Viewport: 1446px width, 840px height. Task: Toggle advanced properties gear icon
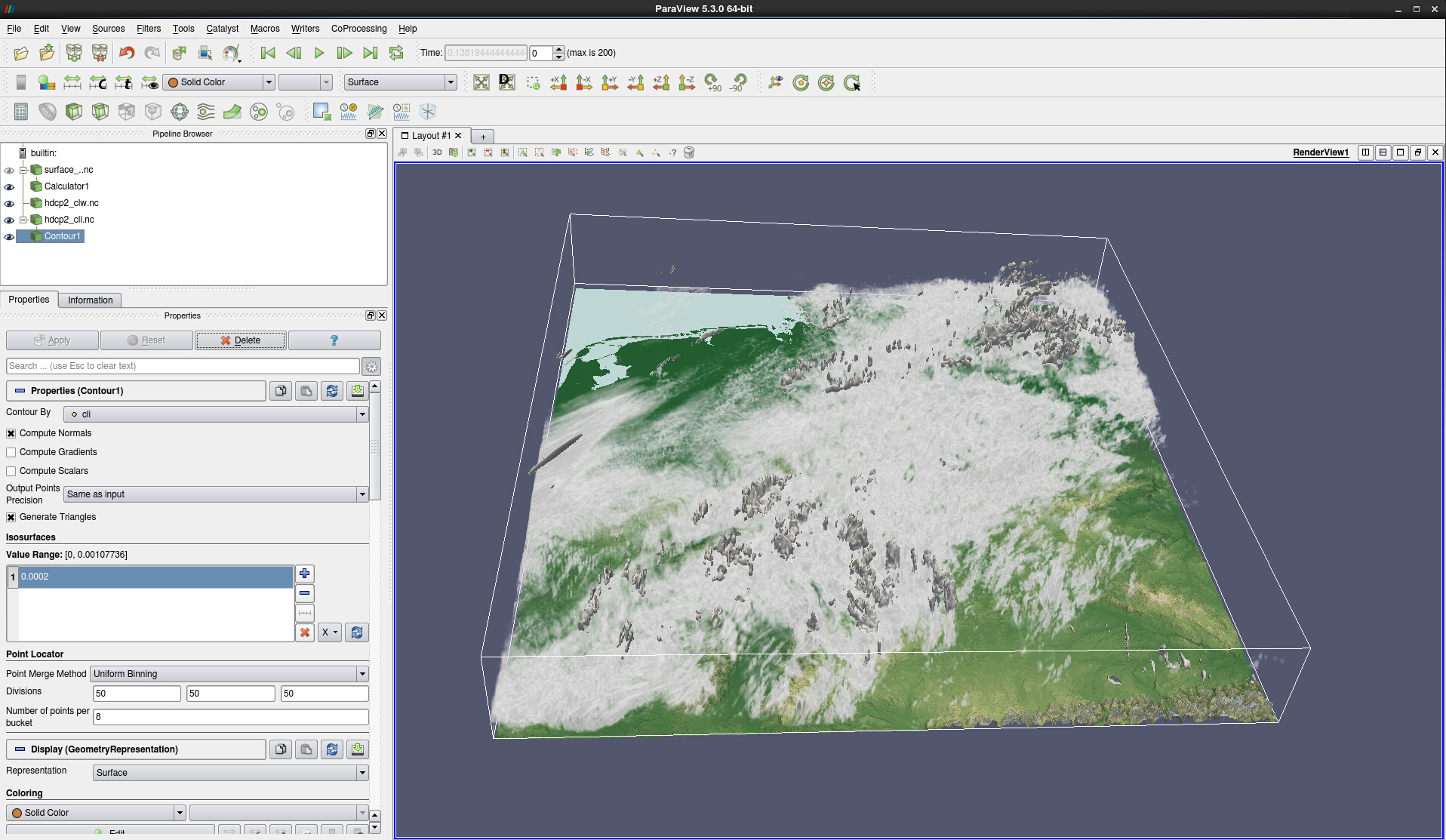pyautogui.click(x=371, y=367)
